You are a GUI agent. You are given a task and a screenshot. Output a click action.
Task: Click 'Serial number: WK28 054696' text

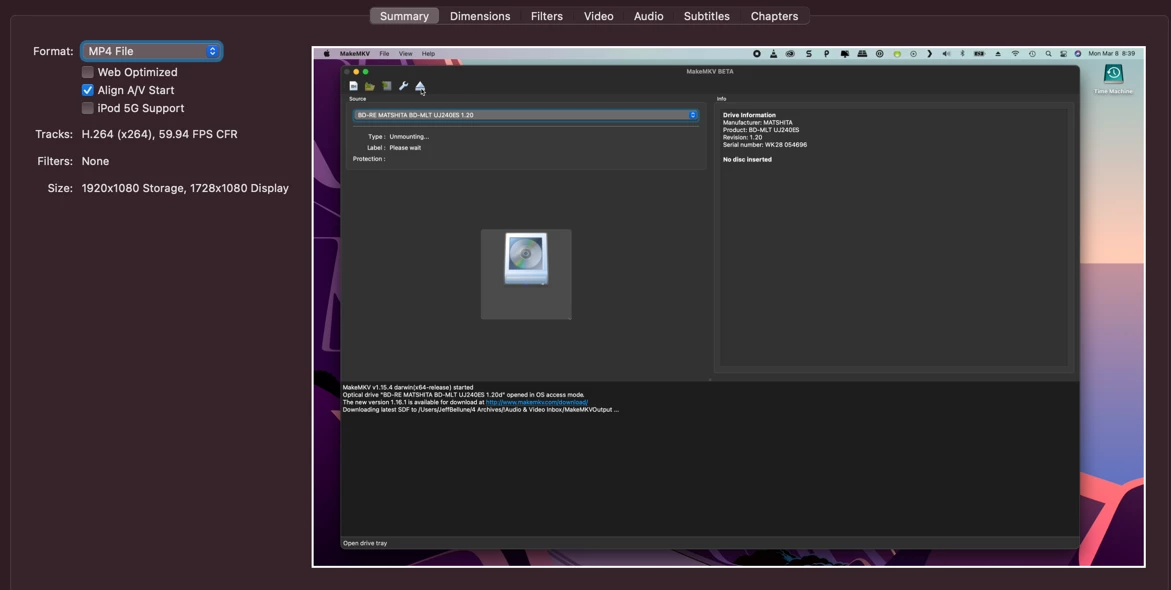[765, 145]
